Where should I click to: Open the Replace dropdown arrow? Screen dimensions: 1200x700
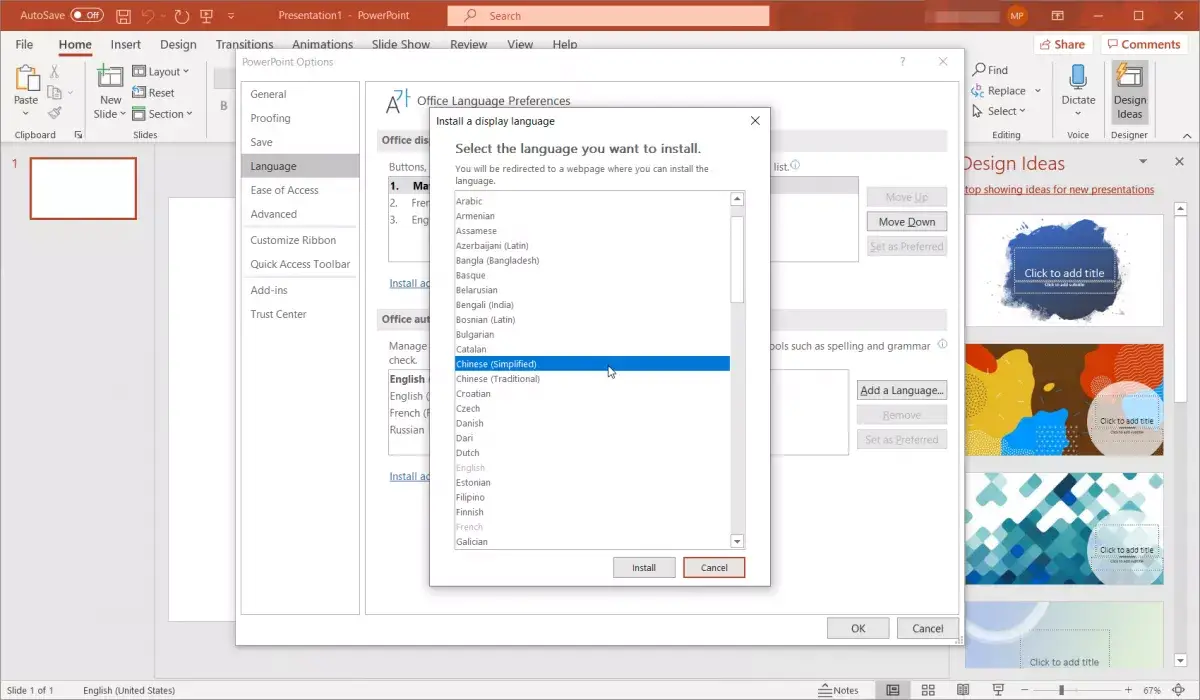[1038, 91]
